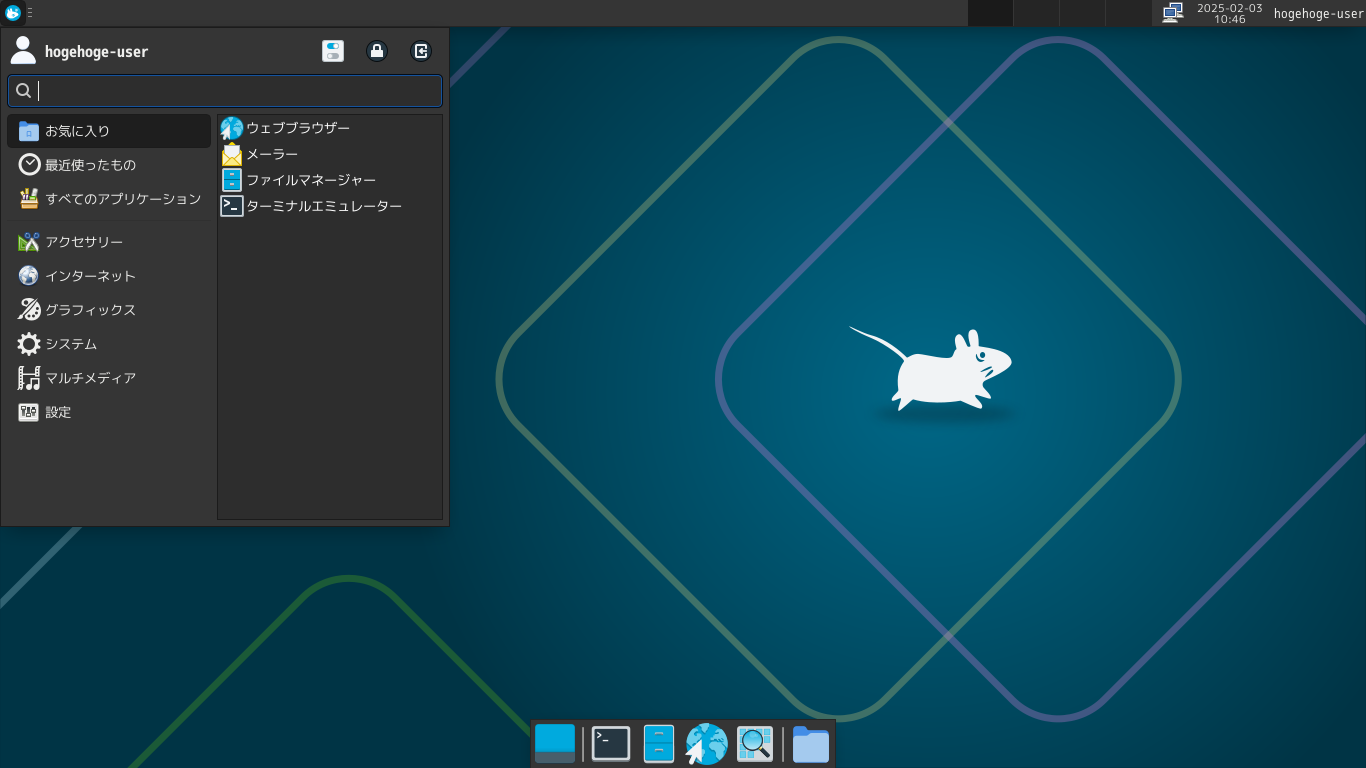Launch ターミナルエミュレーター from favorites list

click(x=323, y=206)
